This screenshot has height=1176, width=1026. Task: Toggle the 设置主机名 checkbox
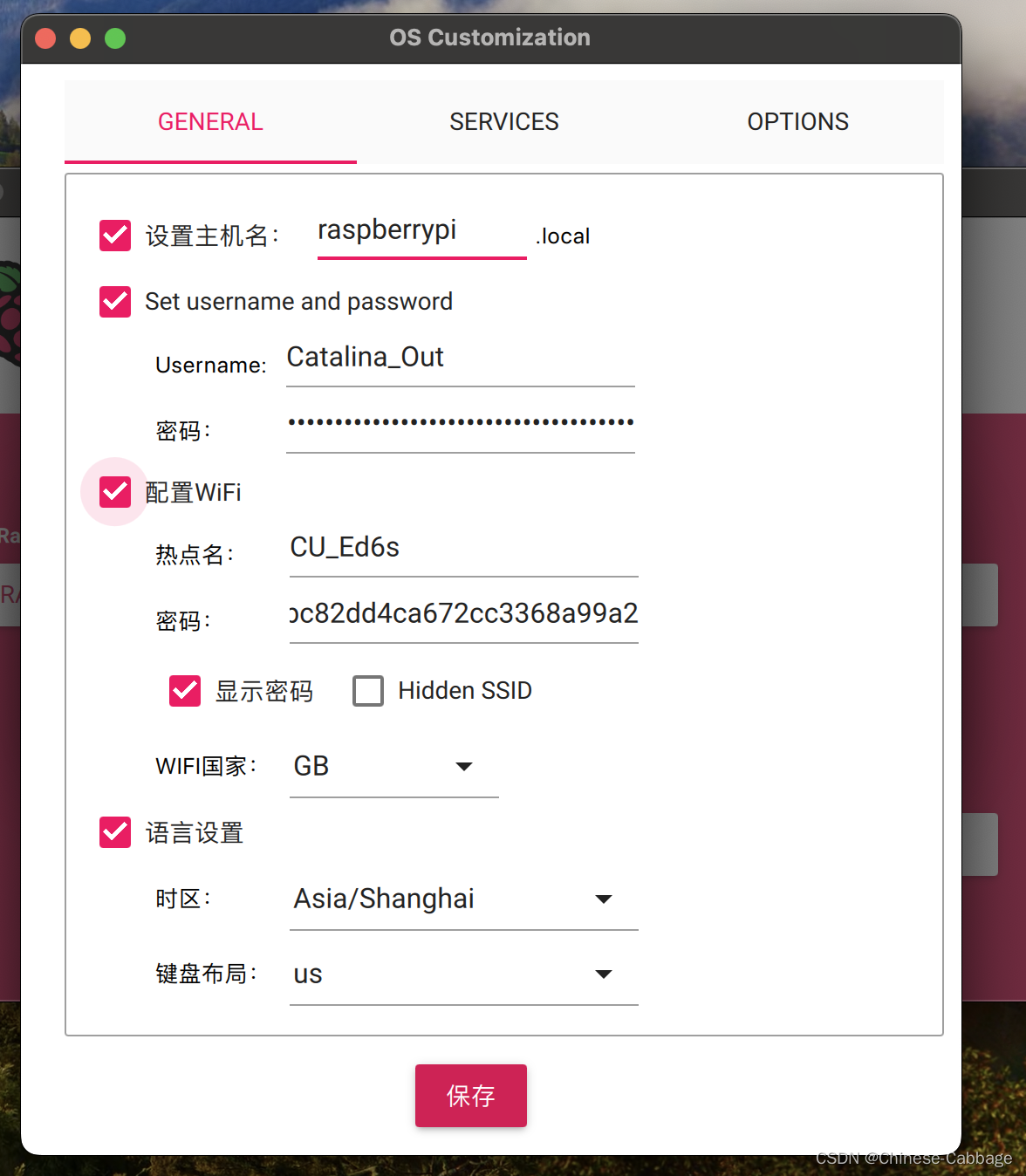(x=115, y=236)
